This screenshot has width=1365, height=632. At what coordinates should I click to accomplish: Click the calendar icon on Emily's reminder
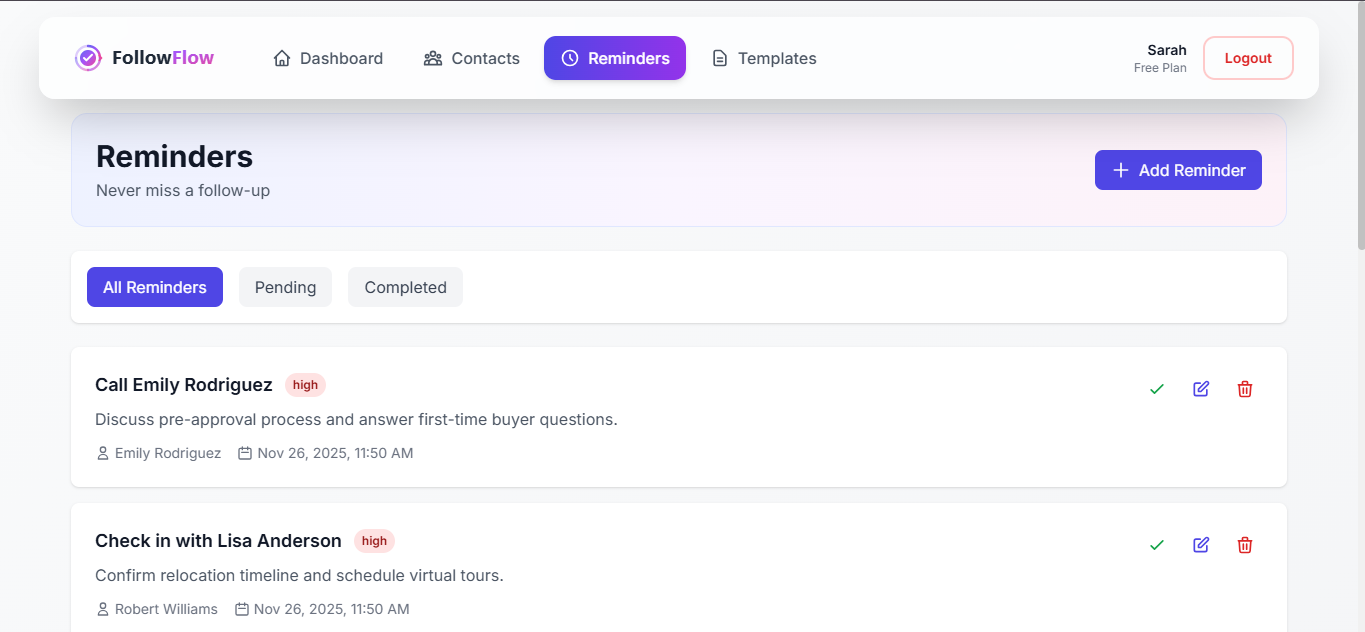[x=245, y=452]
